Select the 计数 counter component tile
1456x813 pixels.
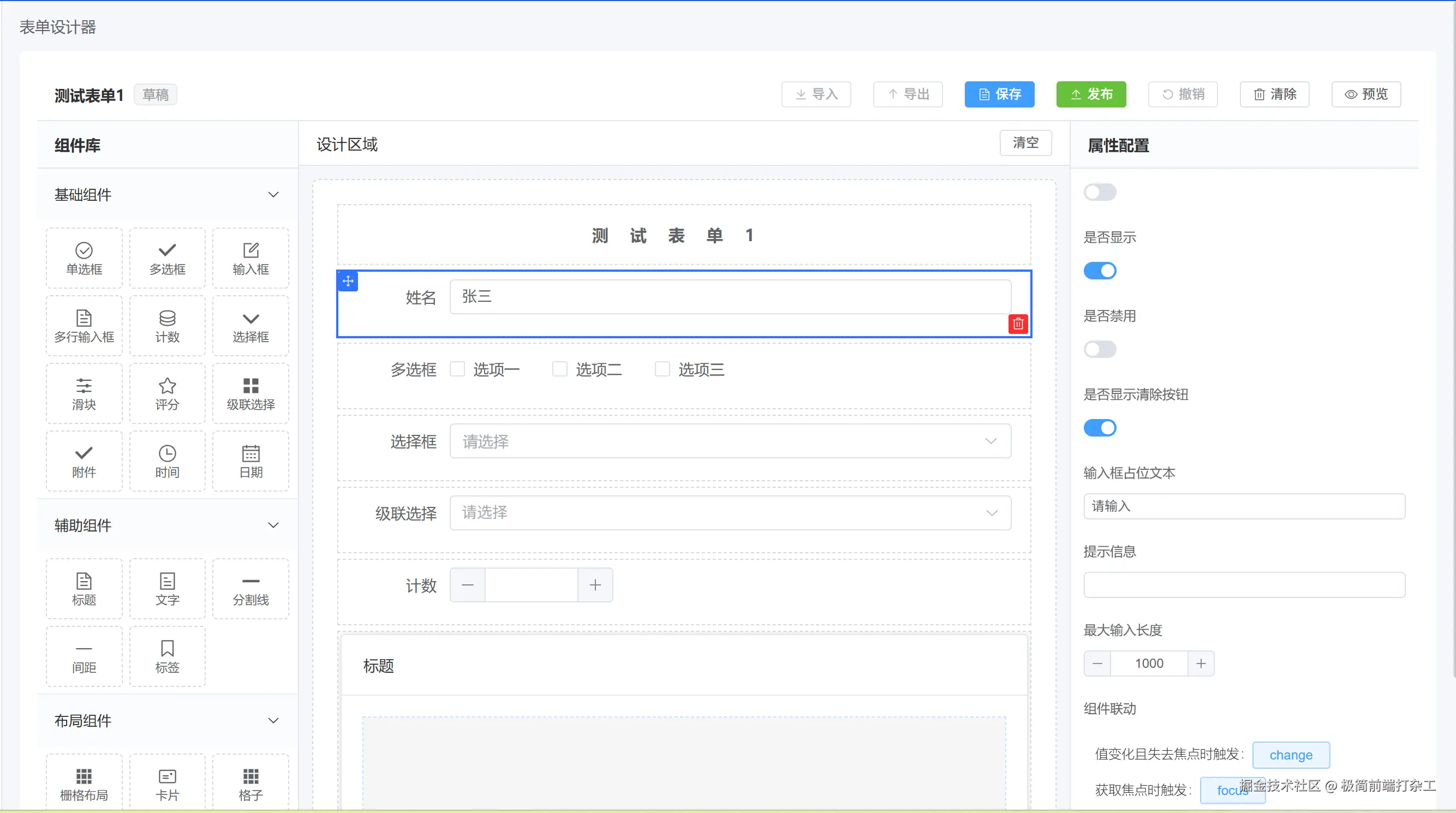pos(168,326)
